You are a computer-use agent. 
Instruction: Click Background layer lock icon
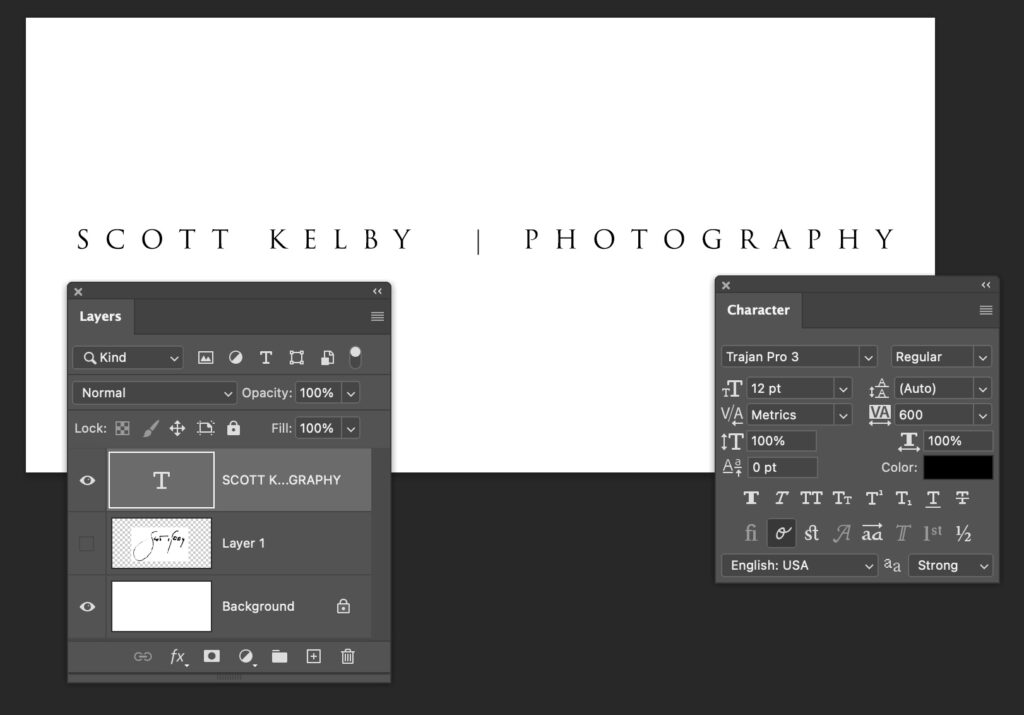344,607
